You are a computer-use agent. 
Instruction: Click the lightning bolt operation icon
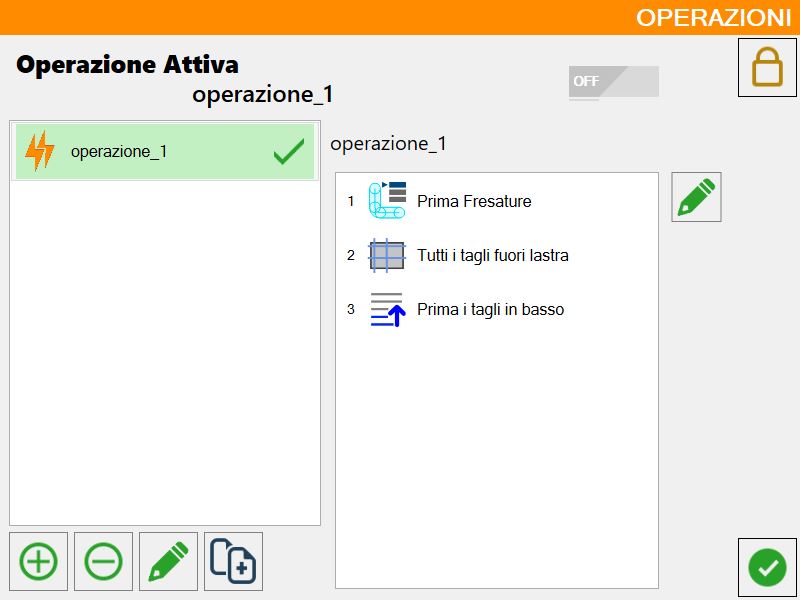point(40,151)
